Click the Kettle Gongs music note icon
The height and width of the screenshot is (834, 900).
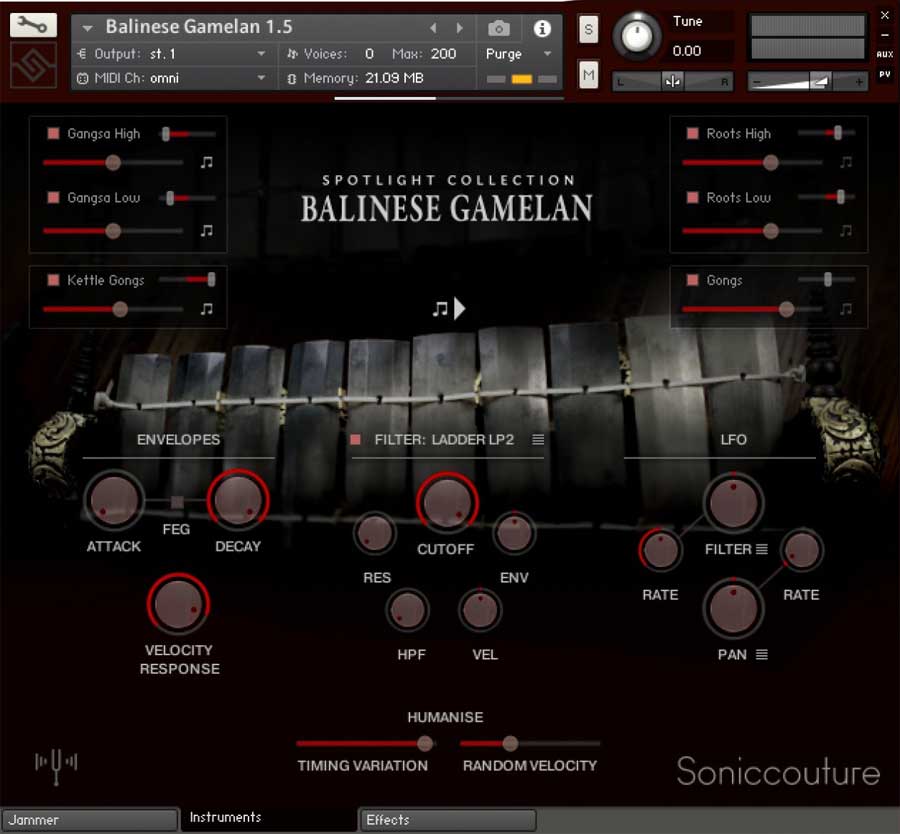pos(207,309)
